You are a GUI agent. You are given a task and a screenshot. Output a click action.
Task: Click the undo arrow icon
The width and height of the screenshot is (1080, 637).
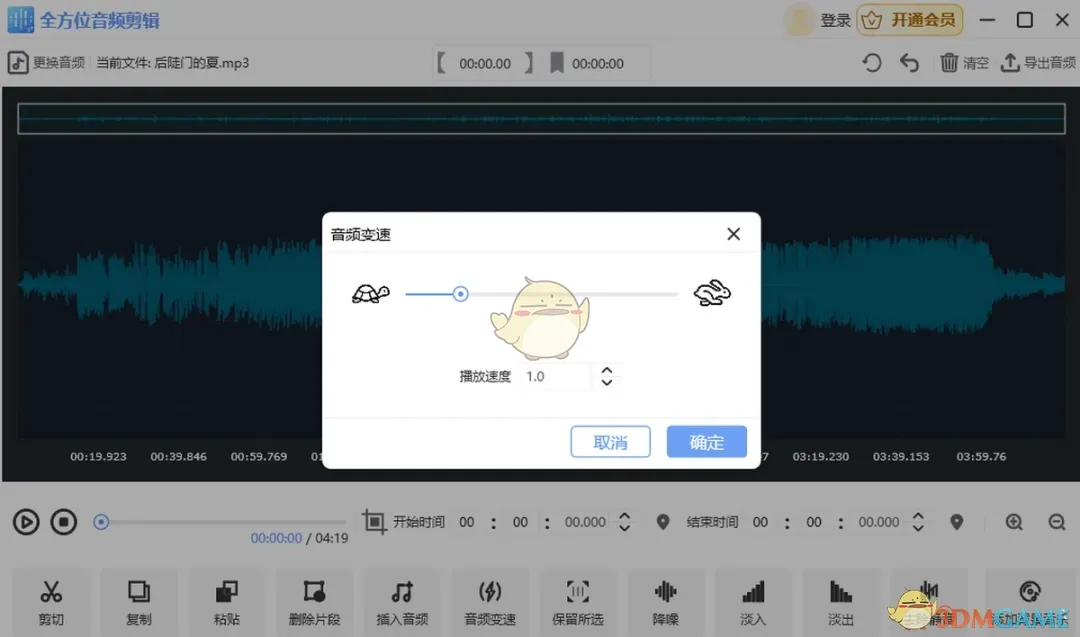point(908,62)
